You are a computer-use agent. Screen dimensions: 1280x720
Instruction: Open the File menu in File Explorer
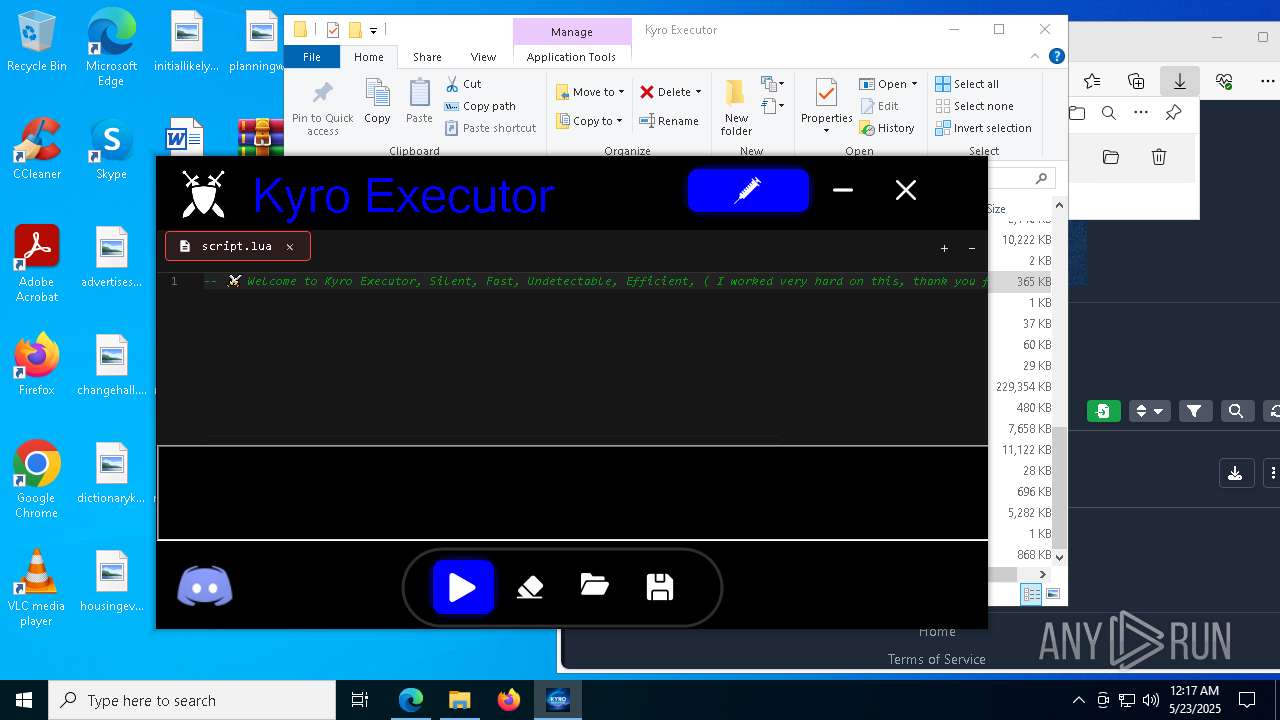(312, 57)
